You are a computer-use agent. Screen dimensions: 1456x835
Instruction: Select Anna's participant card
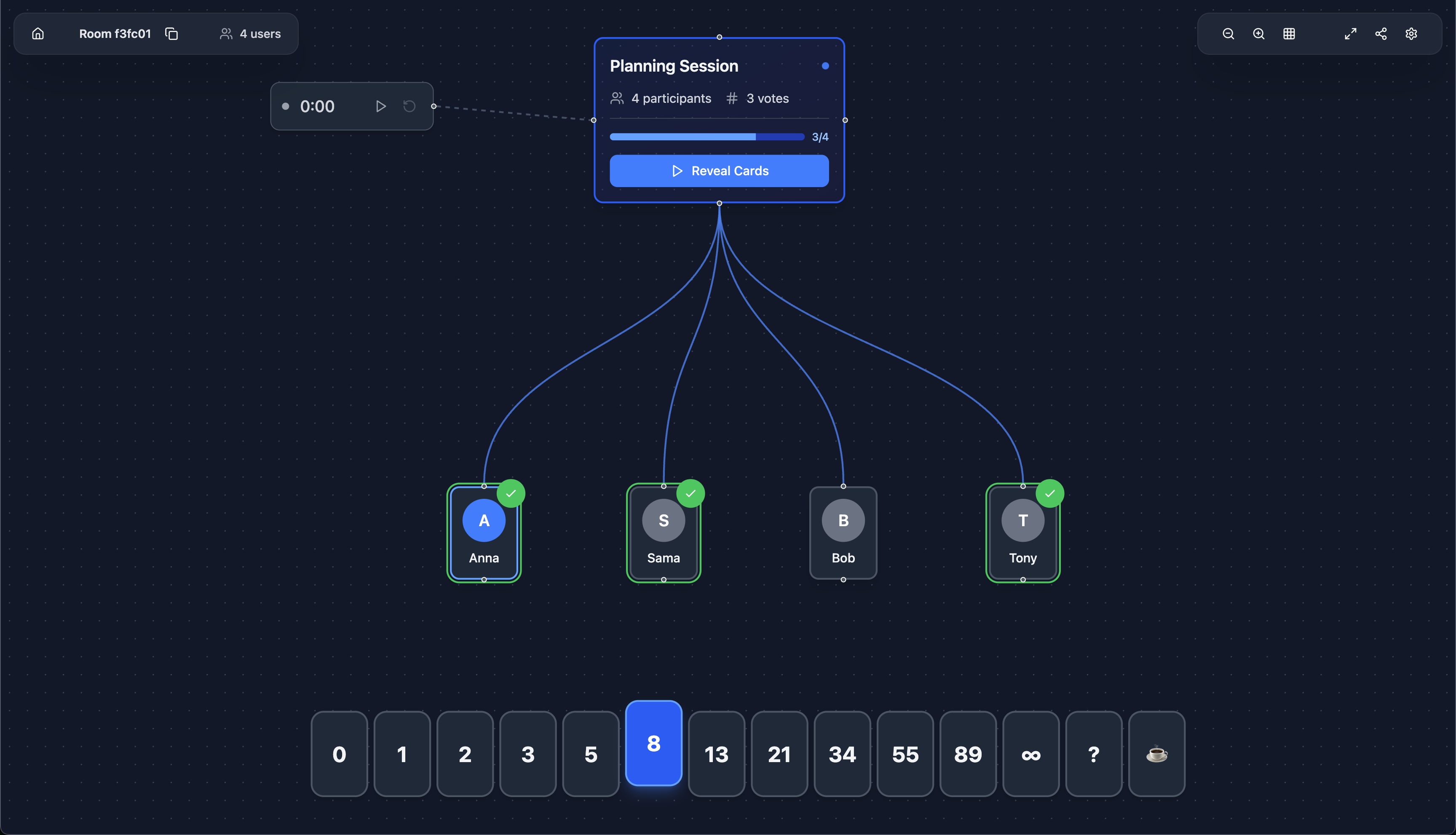click(x=484, y=533)
